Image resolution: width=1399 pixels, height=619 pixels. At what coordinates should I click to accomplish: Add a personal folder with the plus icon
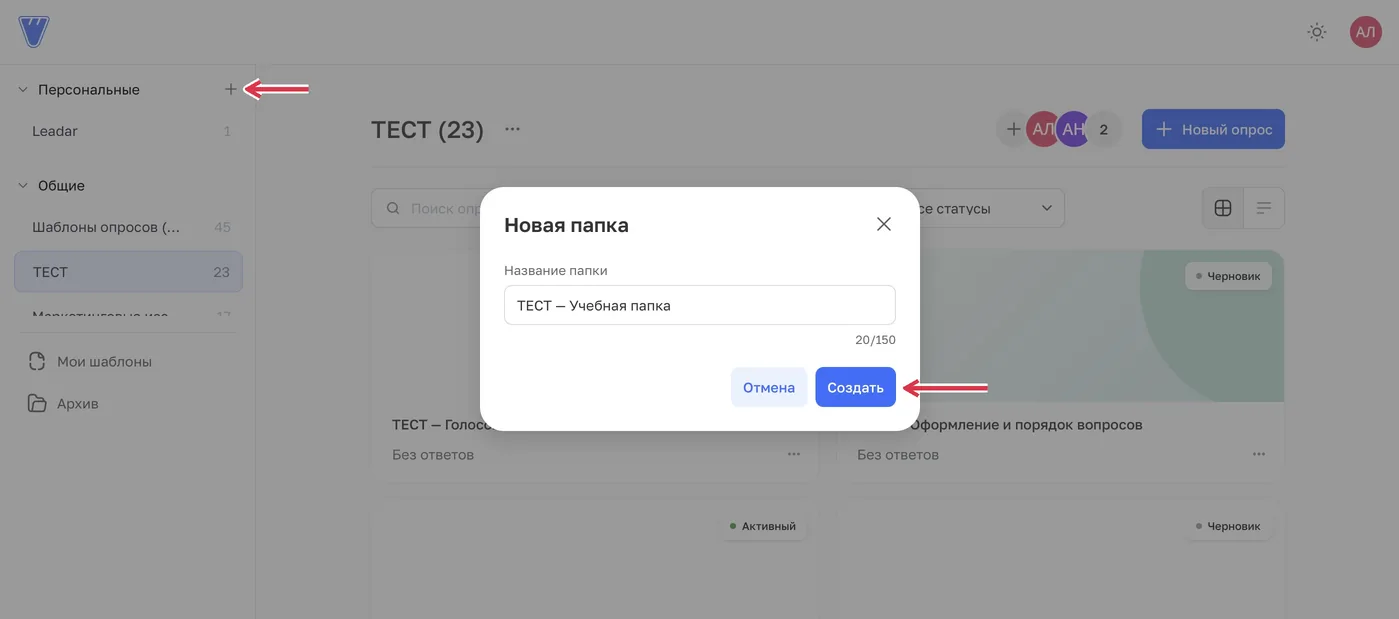231,89
